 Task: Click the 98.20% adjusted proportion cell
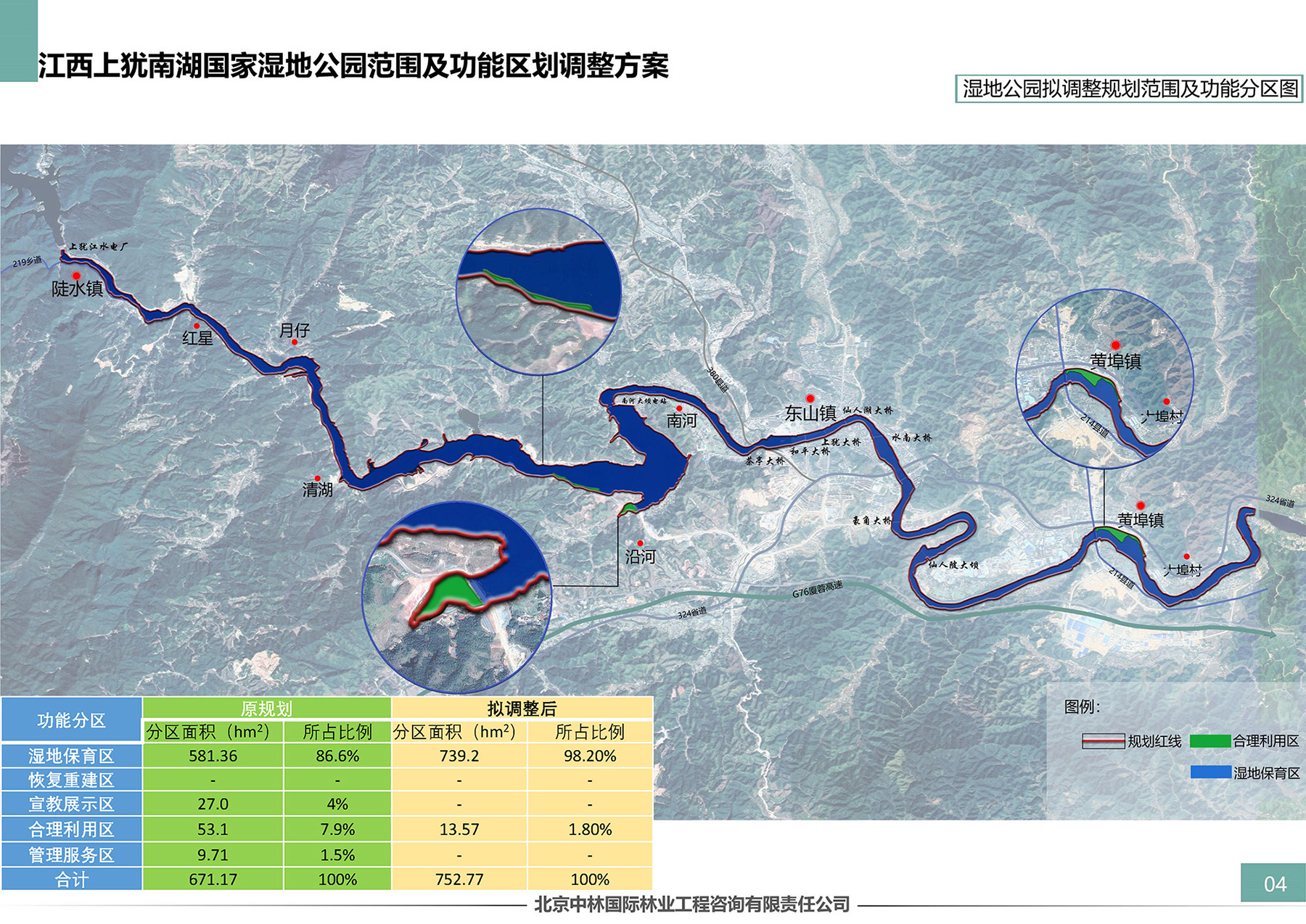(x=590, y=756)
